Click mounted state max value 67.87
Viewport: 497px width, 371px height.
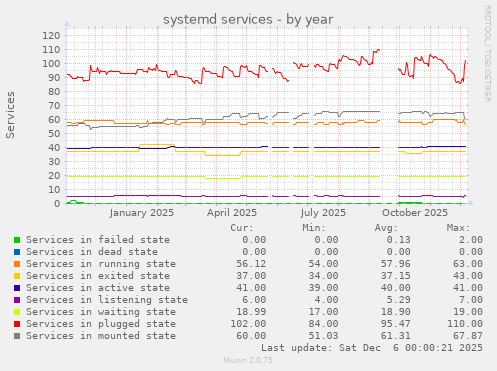coord(468,336)
